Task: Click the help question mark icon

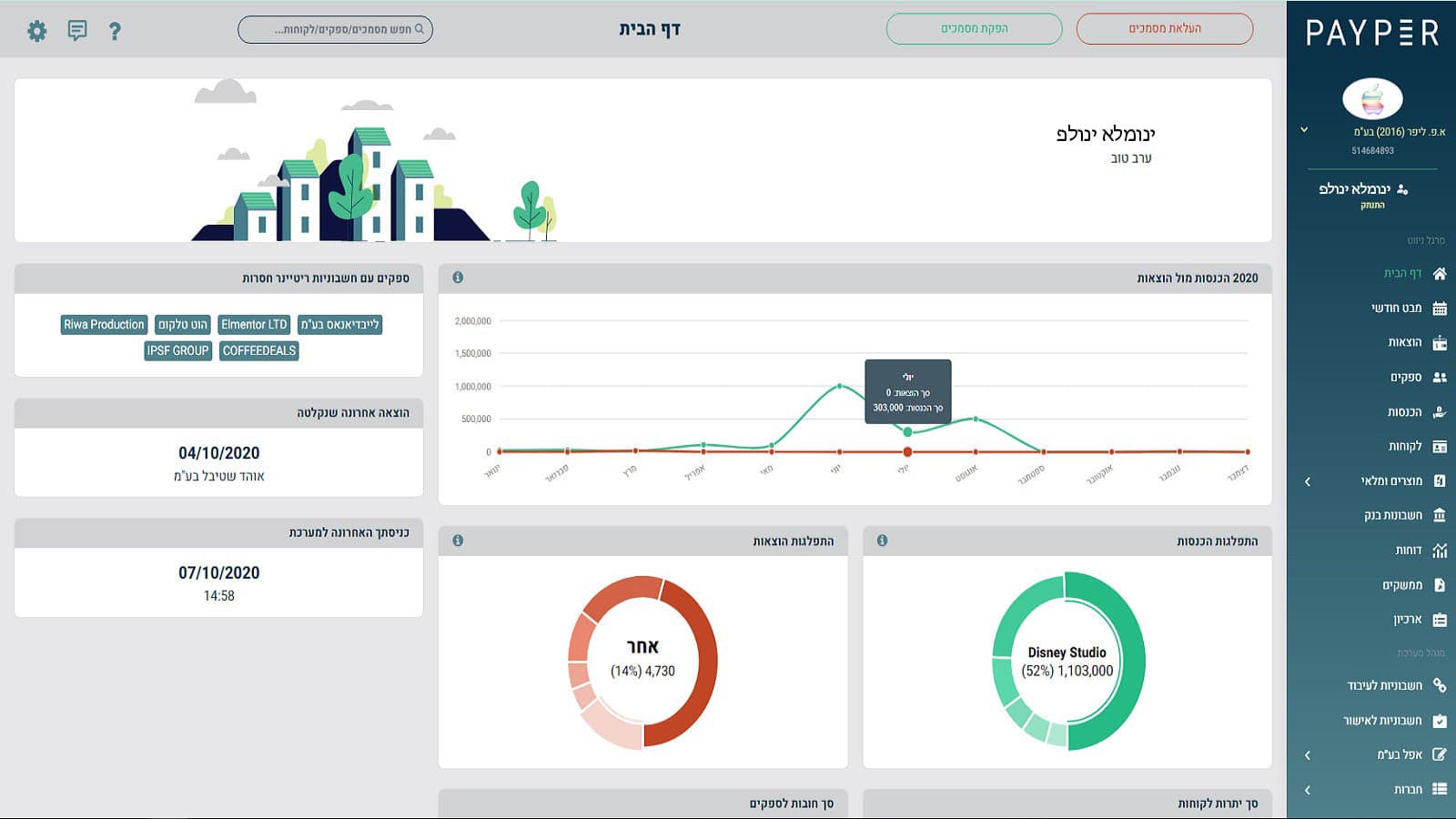Action: (114, 32)
